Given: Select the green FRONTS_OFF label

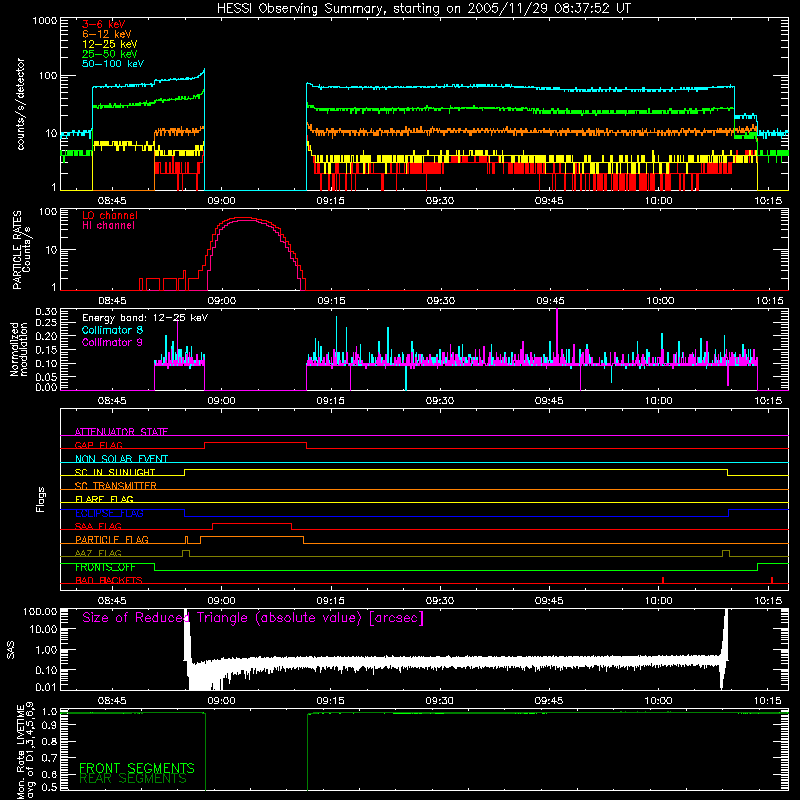Looking at the screenshot, I should pyautogui.click(x=105, y=567).
